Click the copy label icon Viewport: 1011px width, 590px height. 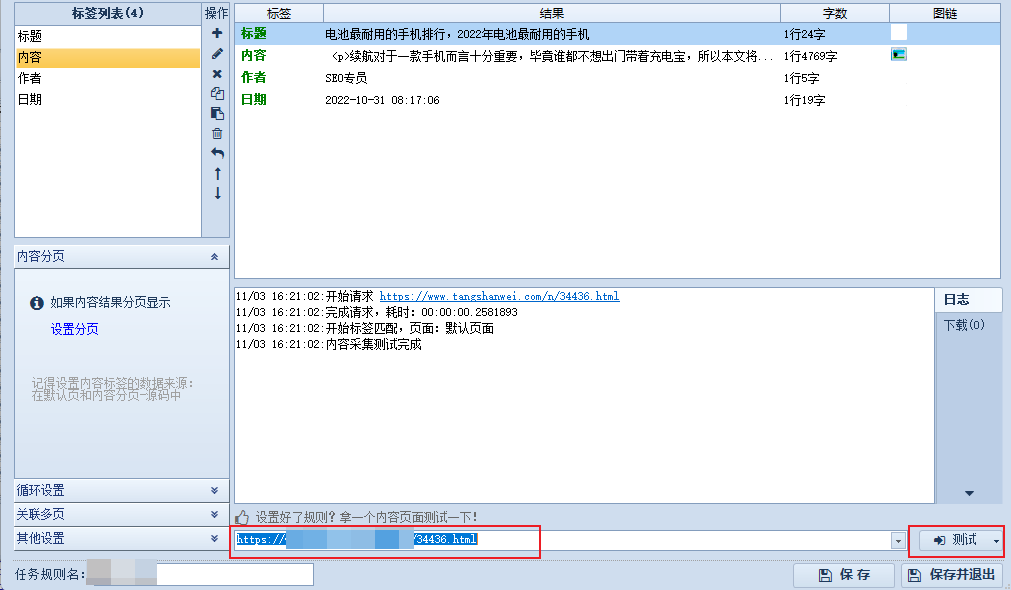[x=217, y=93]
